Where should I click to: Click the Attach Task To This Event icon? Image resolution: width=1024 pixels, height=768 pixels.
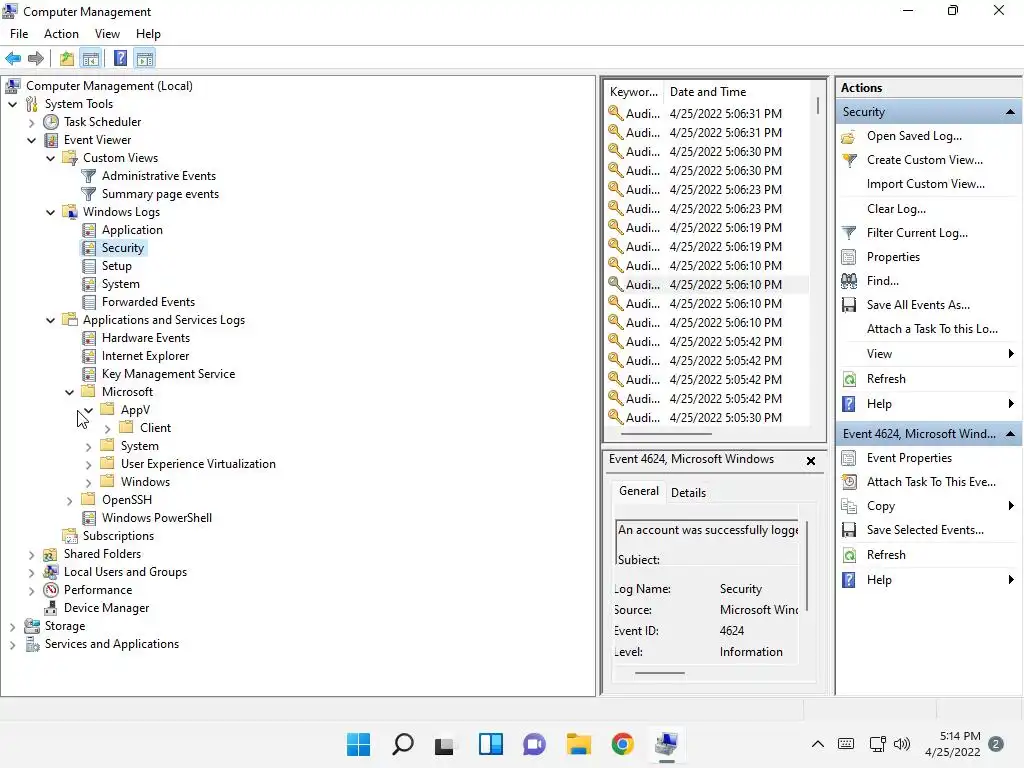[849, 482]
